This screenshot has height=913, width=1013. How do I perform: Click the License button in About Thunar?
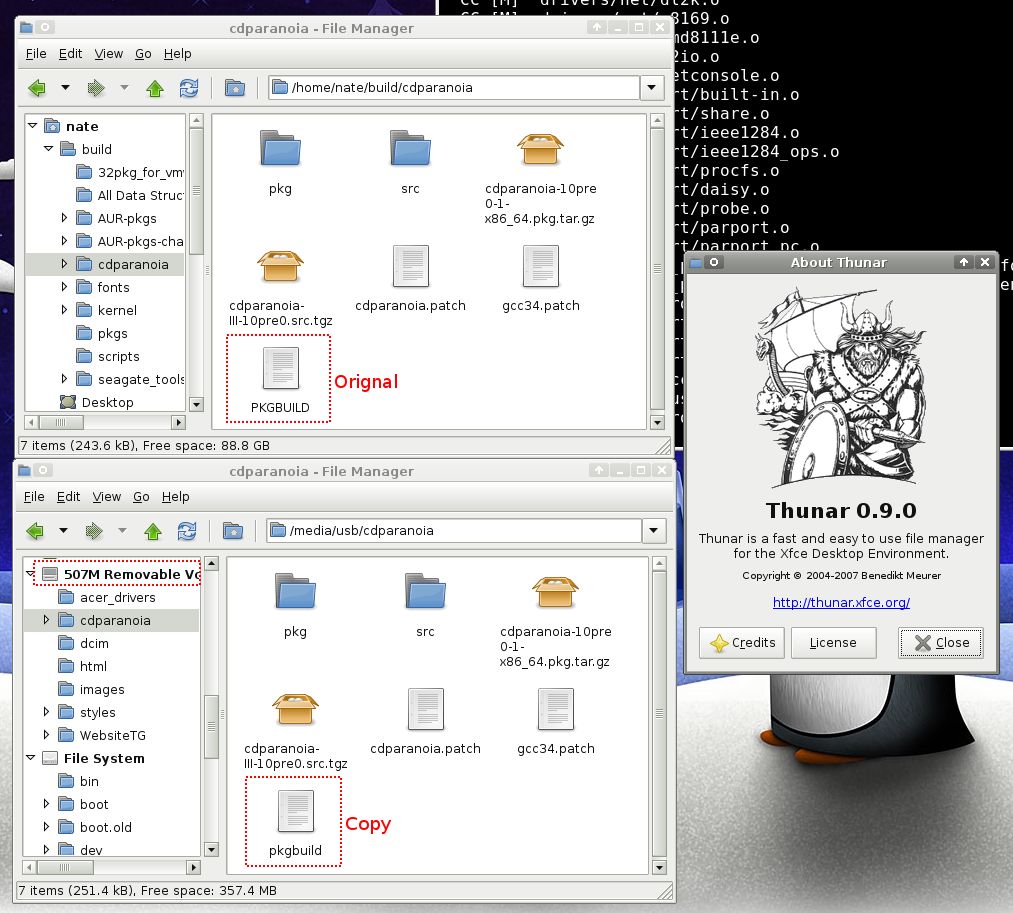[x=833, y=643]
